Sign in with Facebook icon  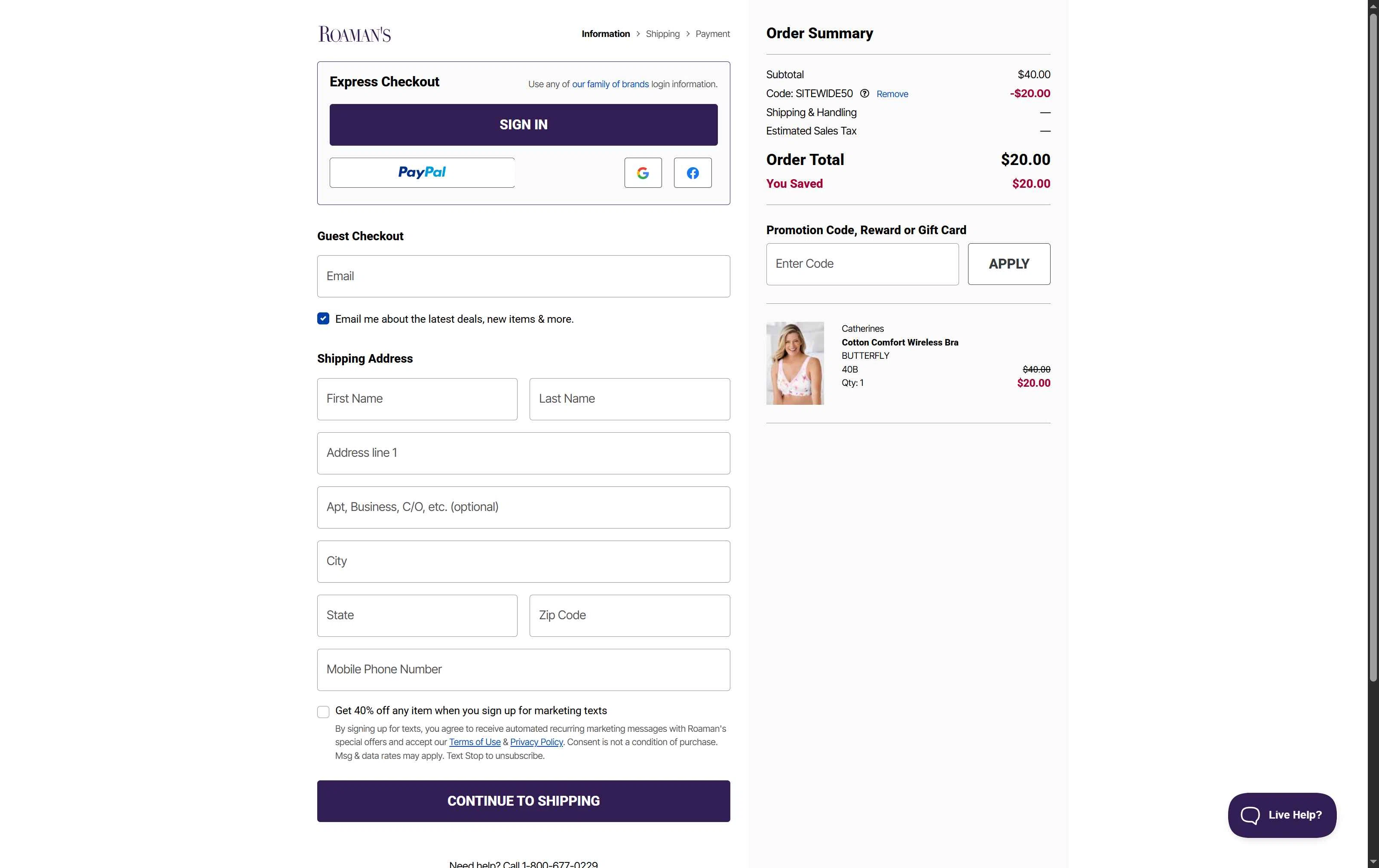[x=693, y=173]
